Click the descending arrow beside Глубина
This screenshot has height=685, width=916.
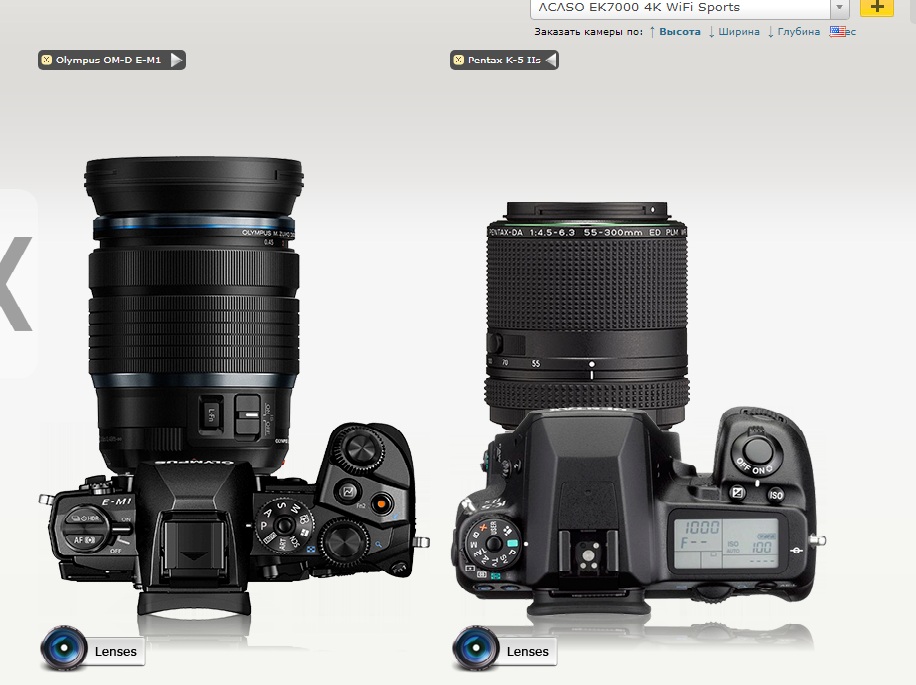point(771,32)
